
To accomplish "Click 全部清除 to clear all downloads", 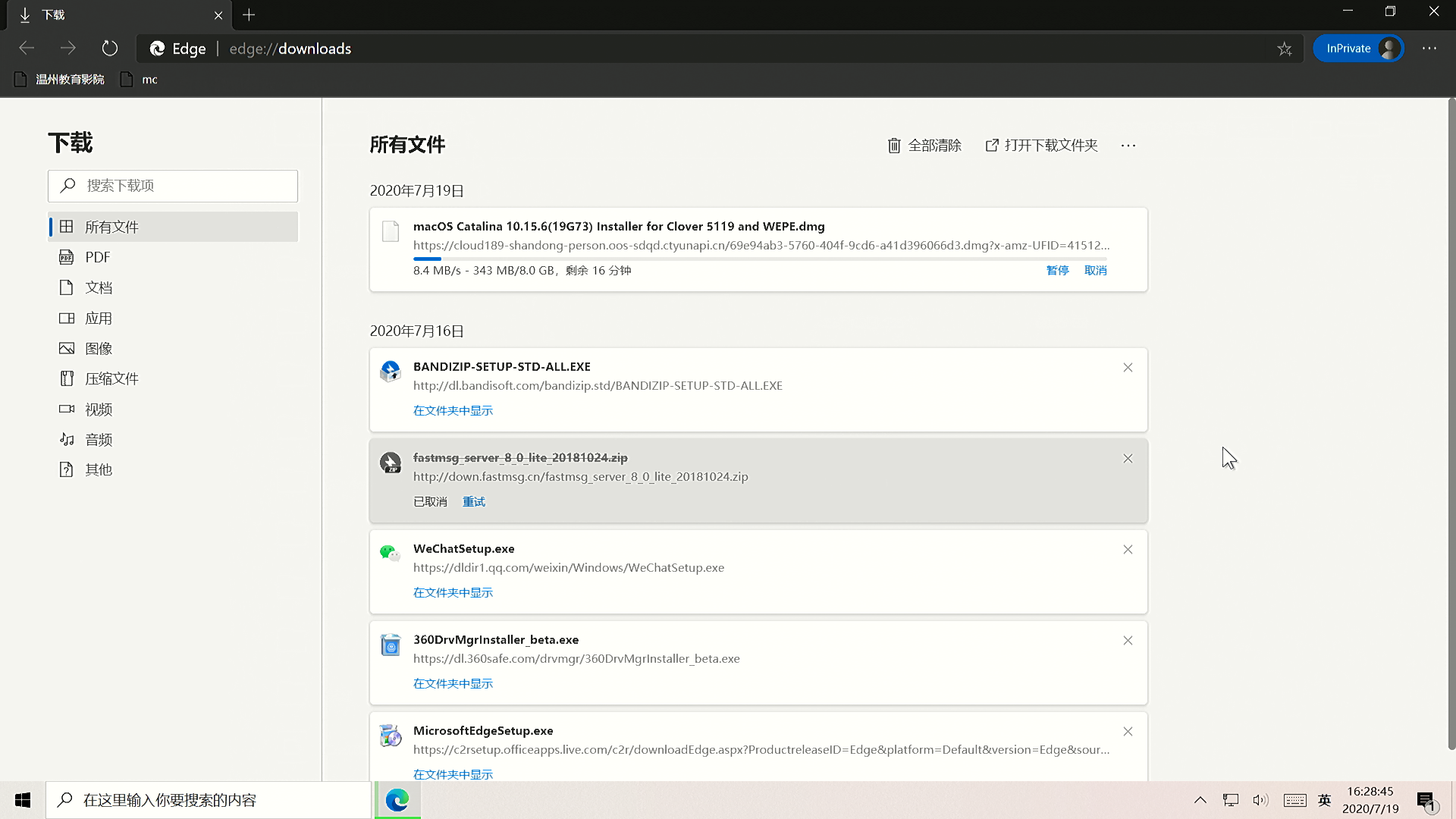I will click(x=924, y=146).
